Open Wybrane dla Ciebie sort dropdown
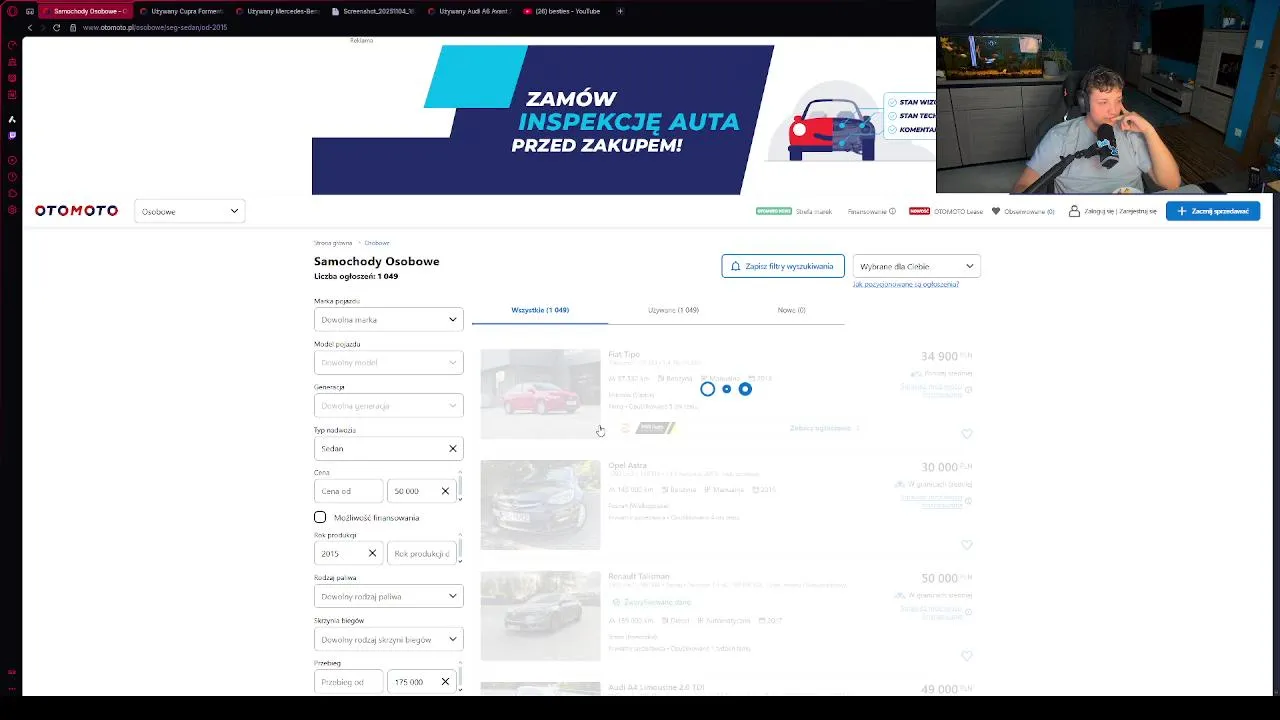The width and height of the screenshot is (1280, 720). pos(916,266)
